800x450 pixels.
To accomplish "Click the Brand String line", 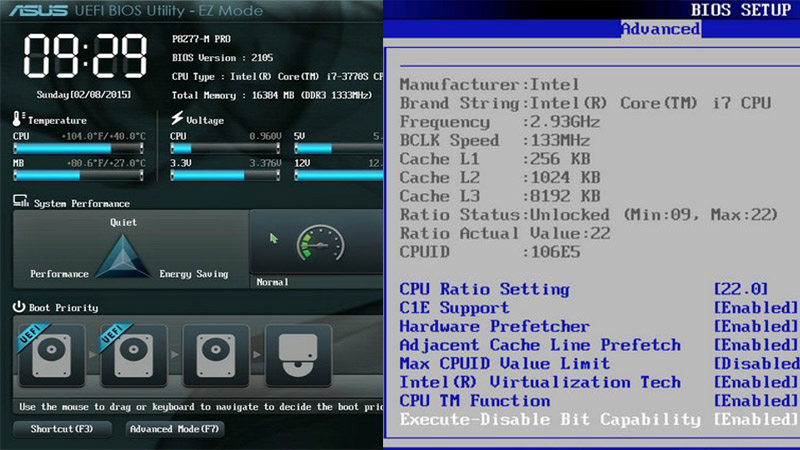I will 585,103.
